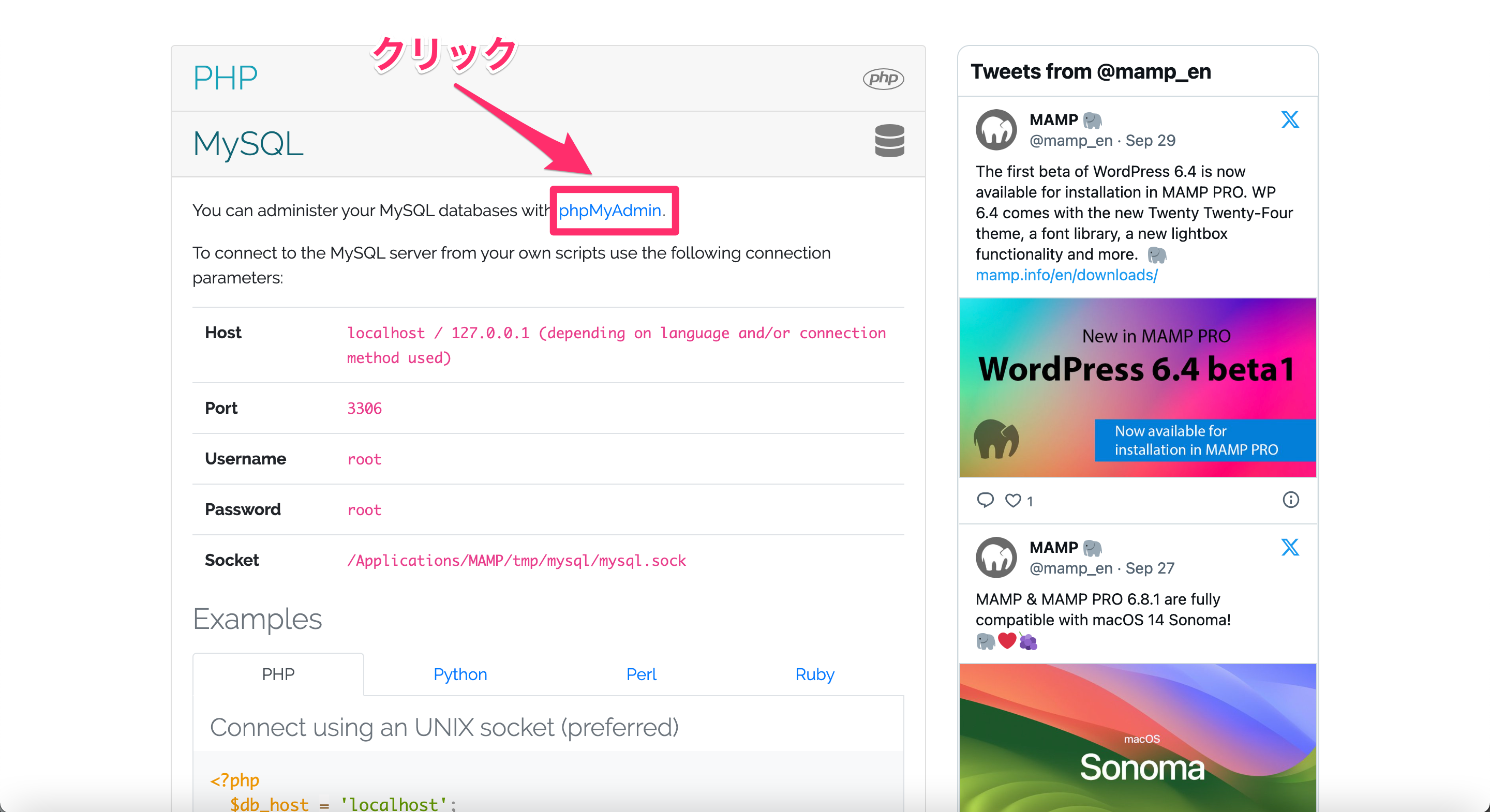Viewport: 1490px width, 812px height.
Task: Click the php logo icon in PHP header
Action: coord(883,78)
